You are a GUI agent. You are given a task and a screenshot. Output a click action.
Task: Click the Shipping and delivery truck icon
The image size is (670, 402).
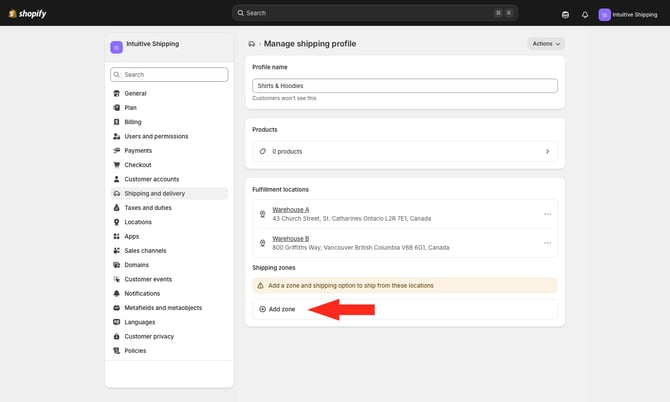coord(116,194)
